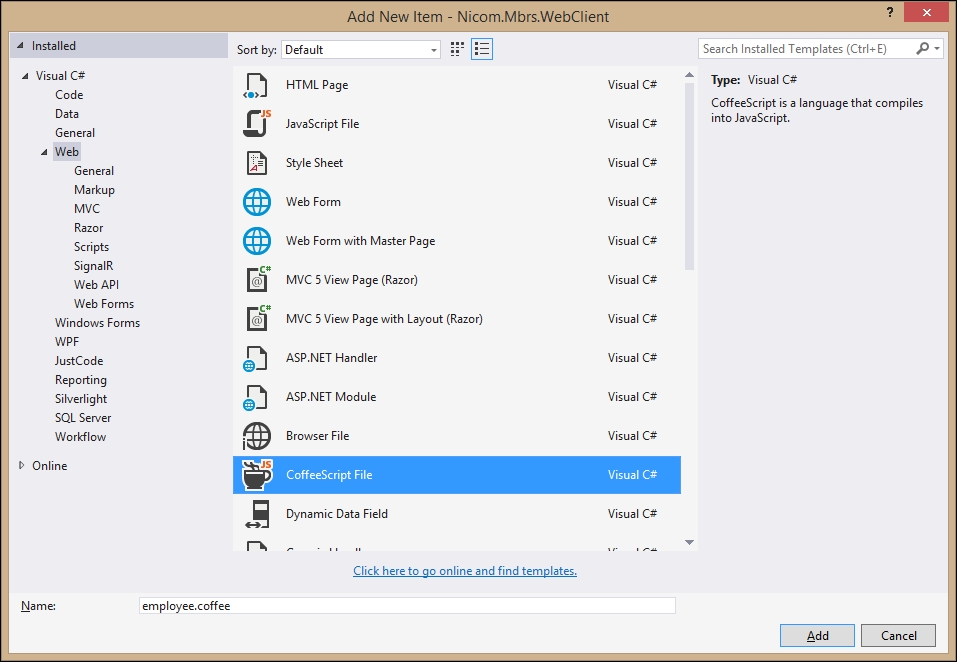Select the JavaScript File icon
The height and width of the screenshot is (662, 957).
coord(257,124)
